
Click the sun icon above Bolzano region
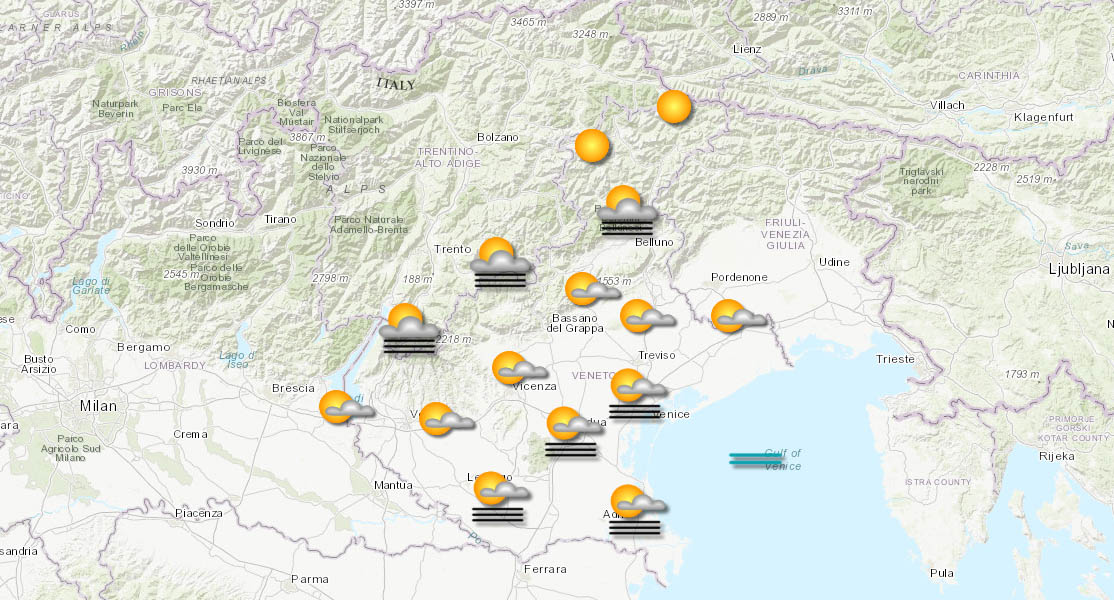point(594,144)
